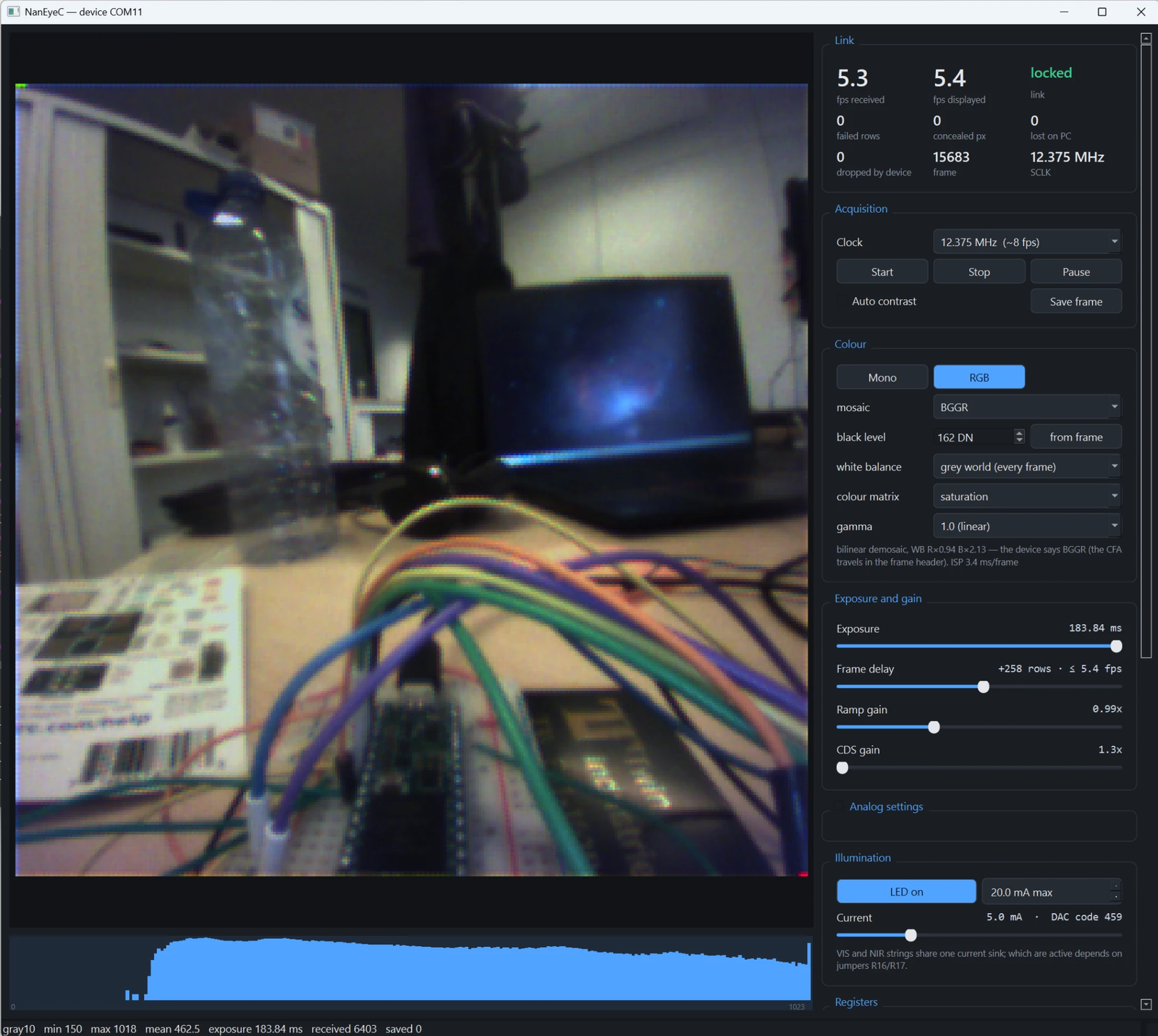Set black level using from frame button
This screenshot has width=1158, height=1036.
(1075, 437)
